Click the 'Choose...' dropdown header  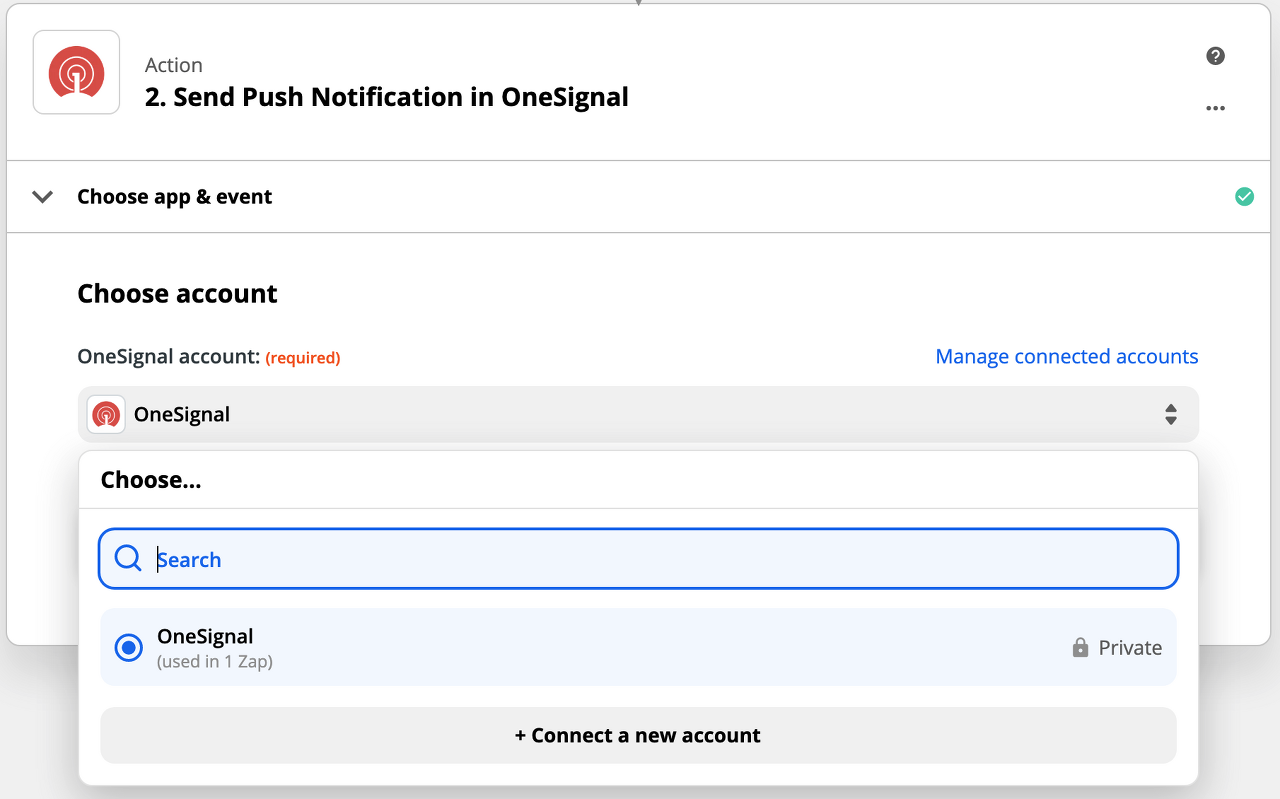pos(151,480)
